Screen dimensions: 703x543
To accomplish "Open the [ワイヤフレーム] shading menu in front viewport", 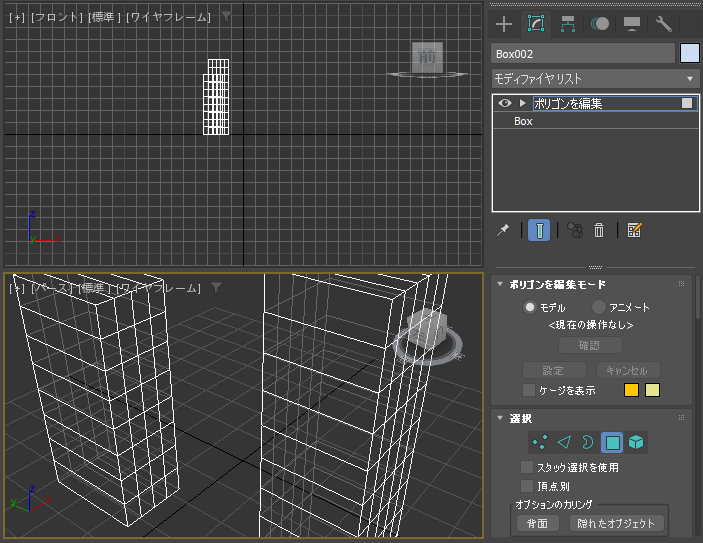I will [169, 17].
